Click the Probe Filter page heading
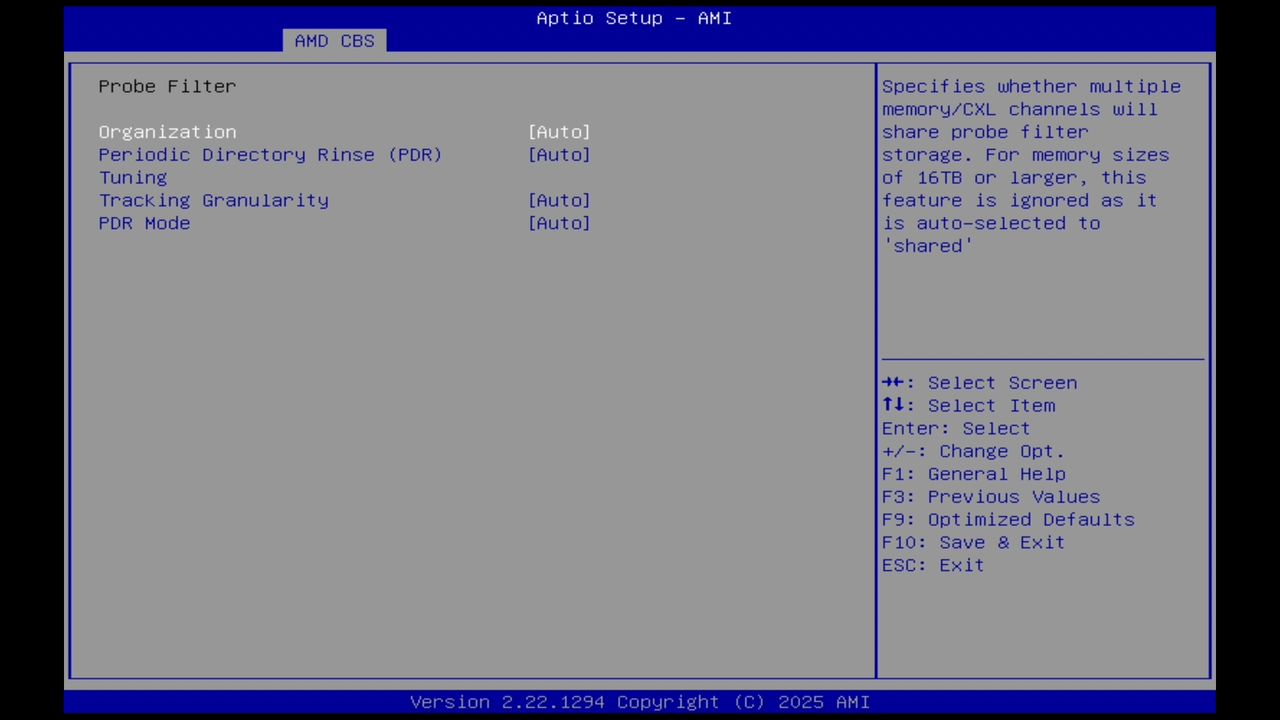1280x720 pixels. (167, 86)
